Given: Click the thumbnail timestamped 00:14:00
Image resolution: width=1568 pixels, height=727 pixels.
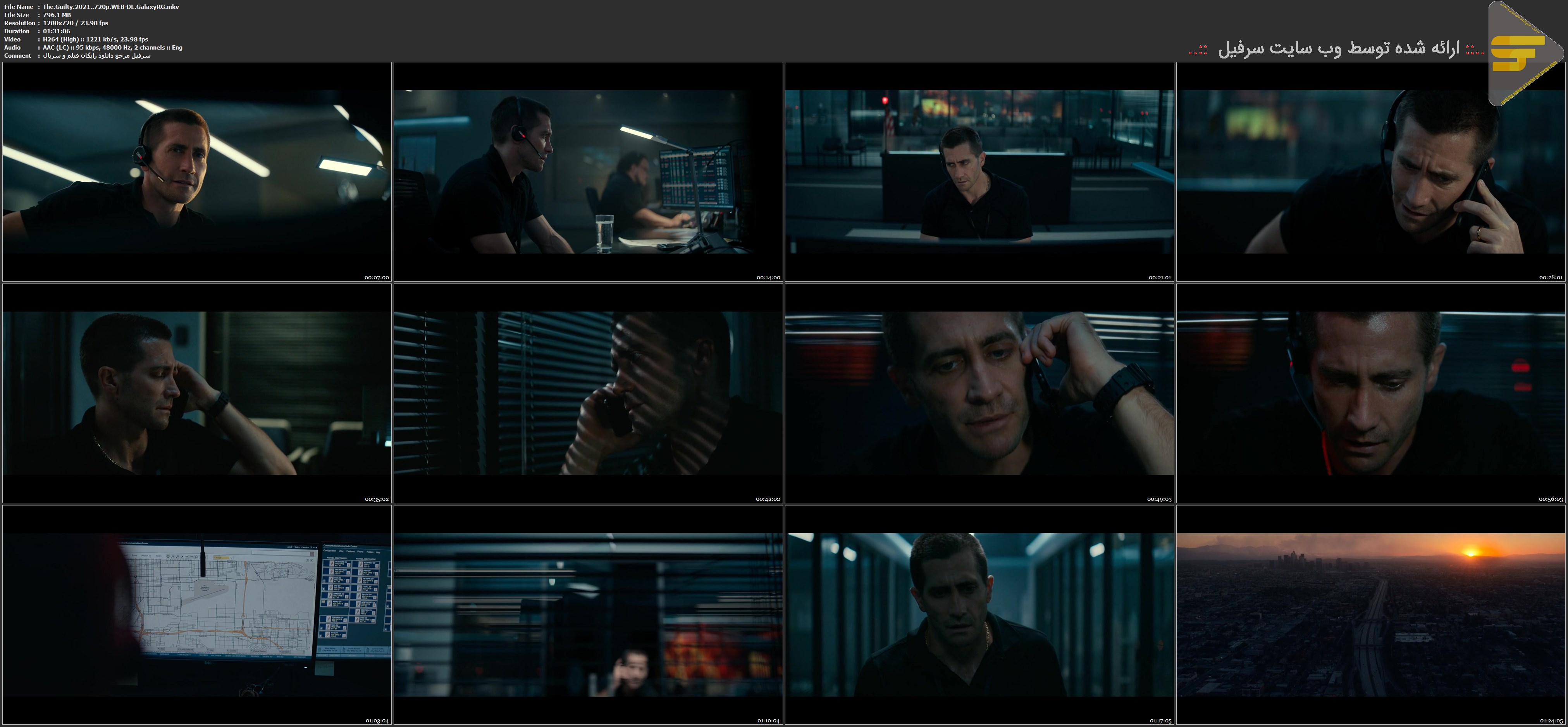Looking at the screenshot, I should pos(588,172).
